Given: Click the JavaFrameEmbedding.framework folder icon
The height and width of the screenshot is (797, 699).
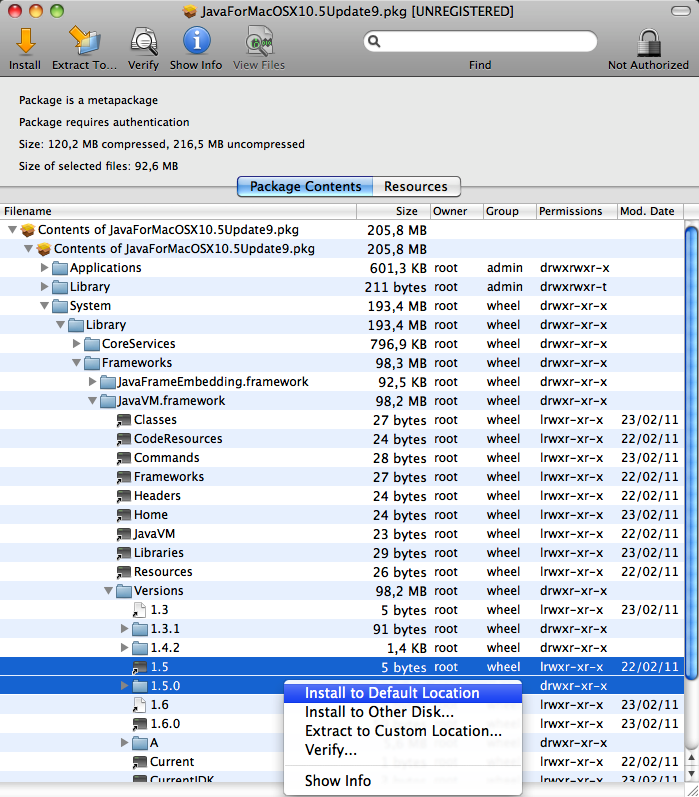Looking at the screenshot, I should [x=108, y=382].
